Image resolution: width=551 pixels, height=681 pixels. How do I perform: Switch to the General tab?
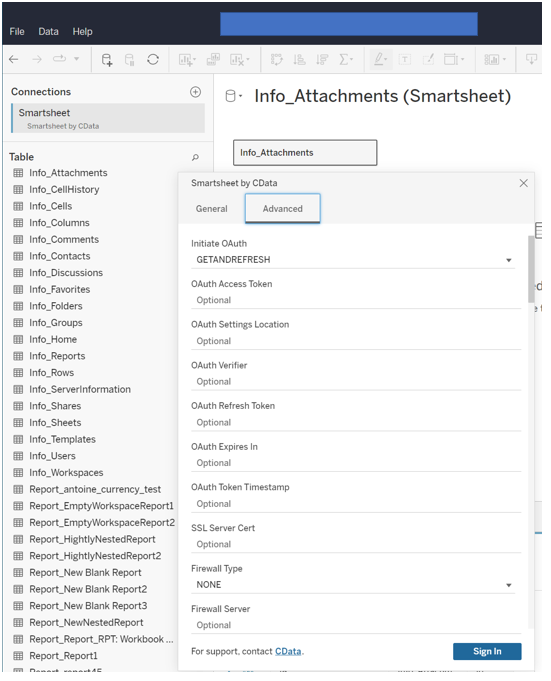click(x=211, y=209)
